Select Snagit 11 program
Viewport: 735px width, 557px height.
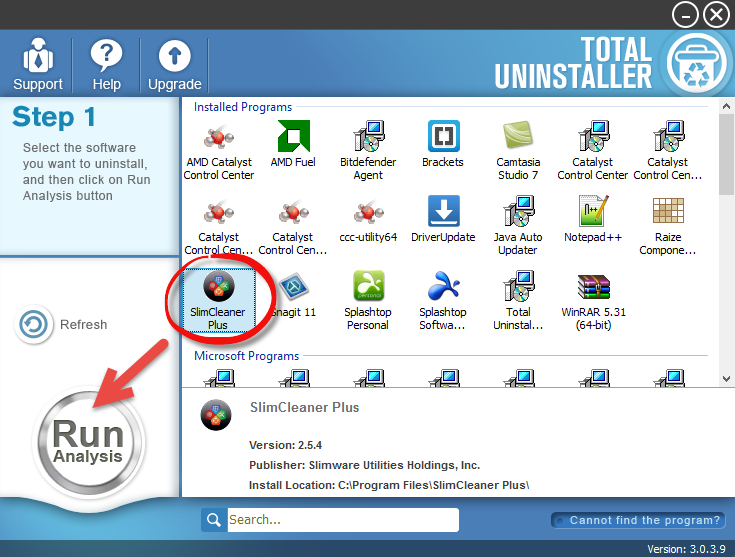[x=293, y=294]
